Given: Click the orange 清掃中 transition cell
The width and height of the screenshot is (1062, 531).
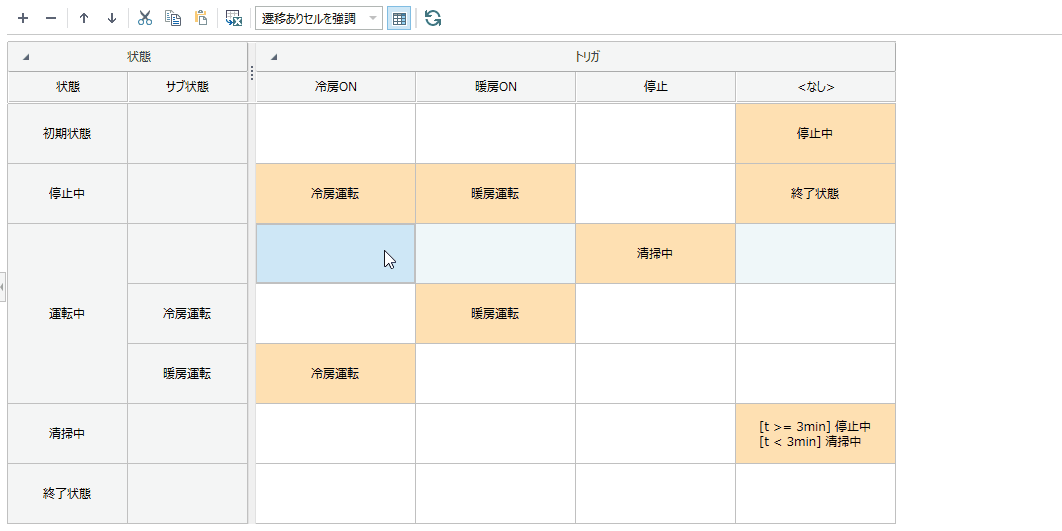Looking at the screenshot, I should point(656,253).
